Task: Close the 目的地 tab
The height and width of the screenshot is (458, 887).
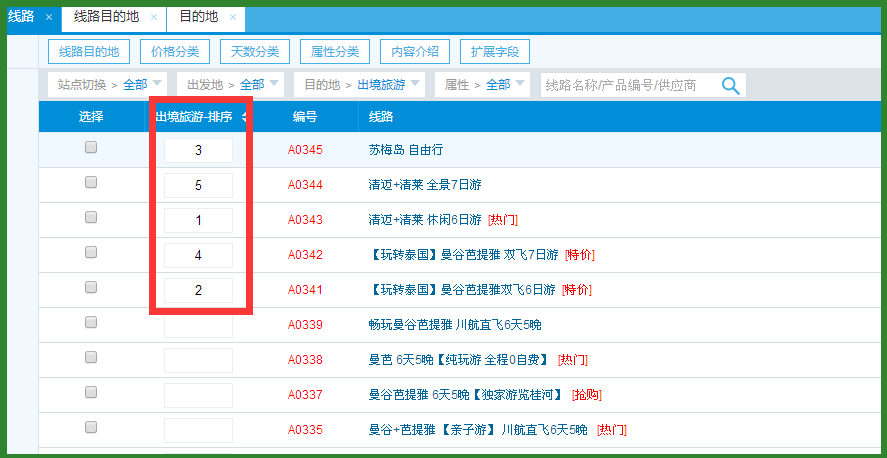Action: tap(233, 17)
